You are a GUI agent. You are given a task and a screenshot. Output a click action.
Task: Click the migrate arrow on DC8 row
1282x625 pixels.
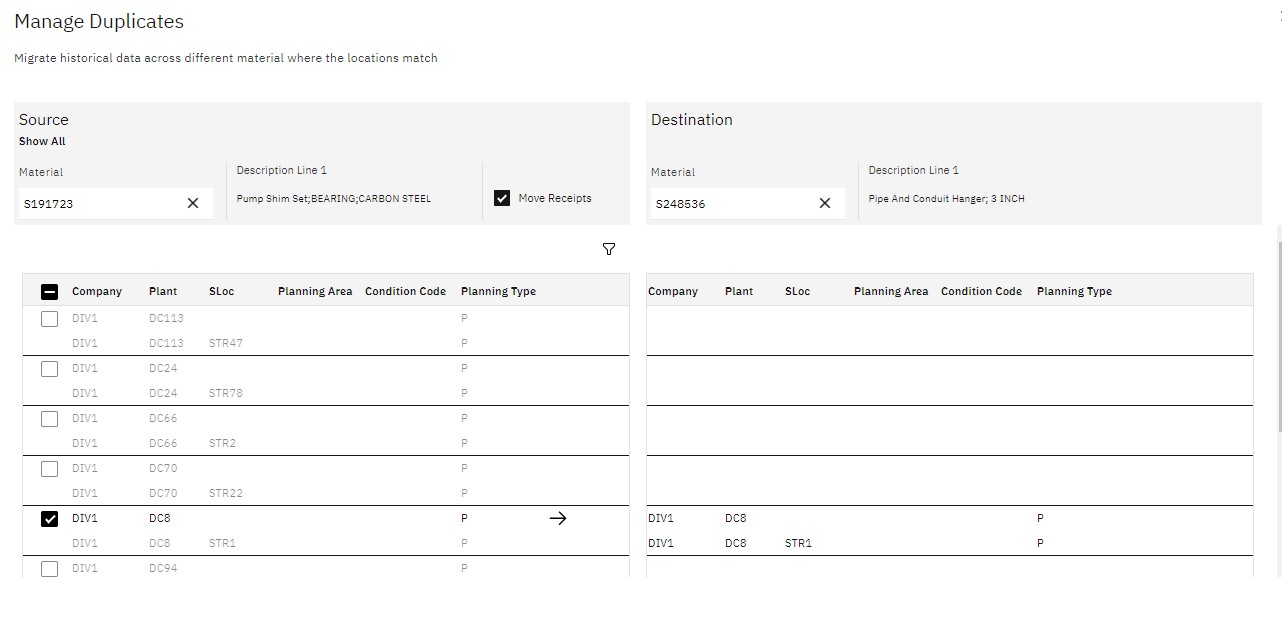558,518
